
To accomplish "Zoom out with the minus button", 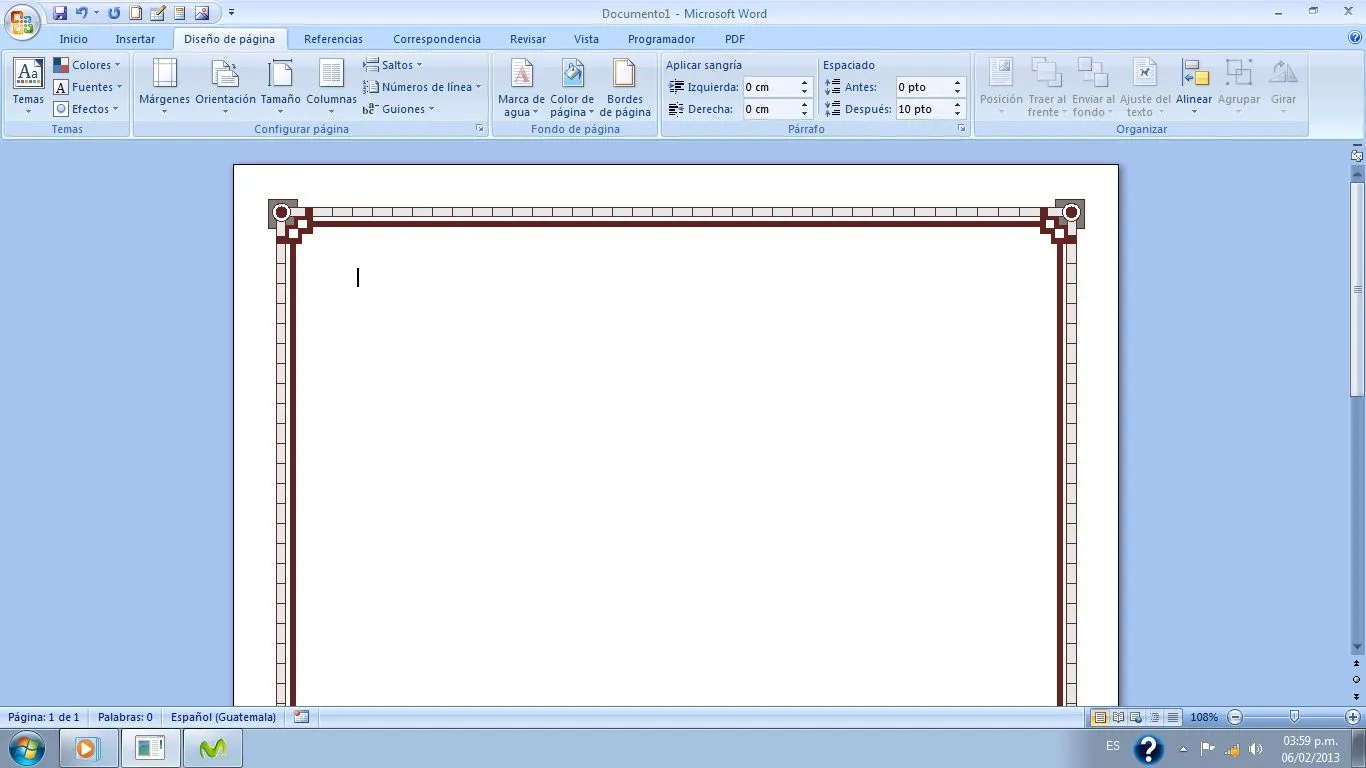I will coord(1235,717).
